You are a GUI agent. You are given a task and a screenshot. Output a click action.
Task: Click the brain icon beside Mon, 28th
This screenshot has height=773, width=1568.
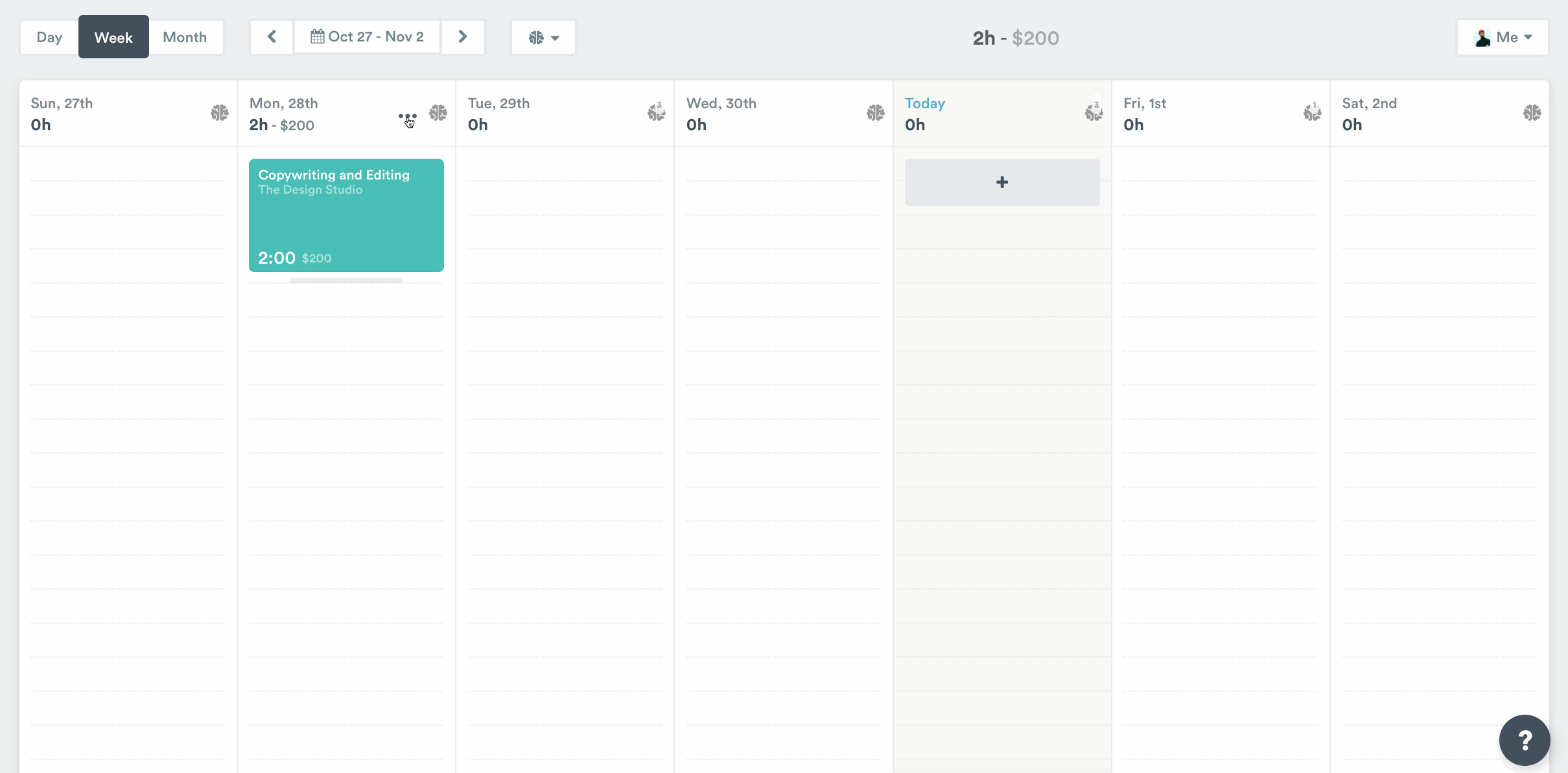point(438,112)
